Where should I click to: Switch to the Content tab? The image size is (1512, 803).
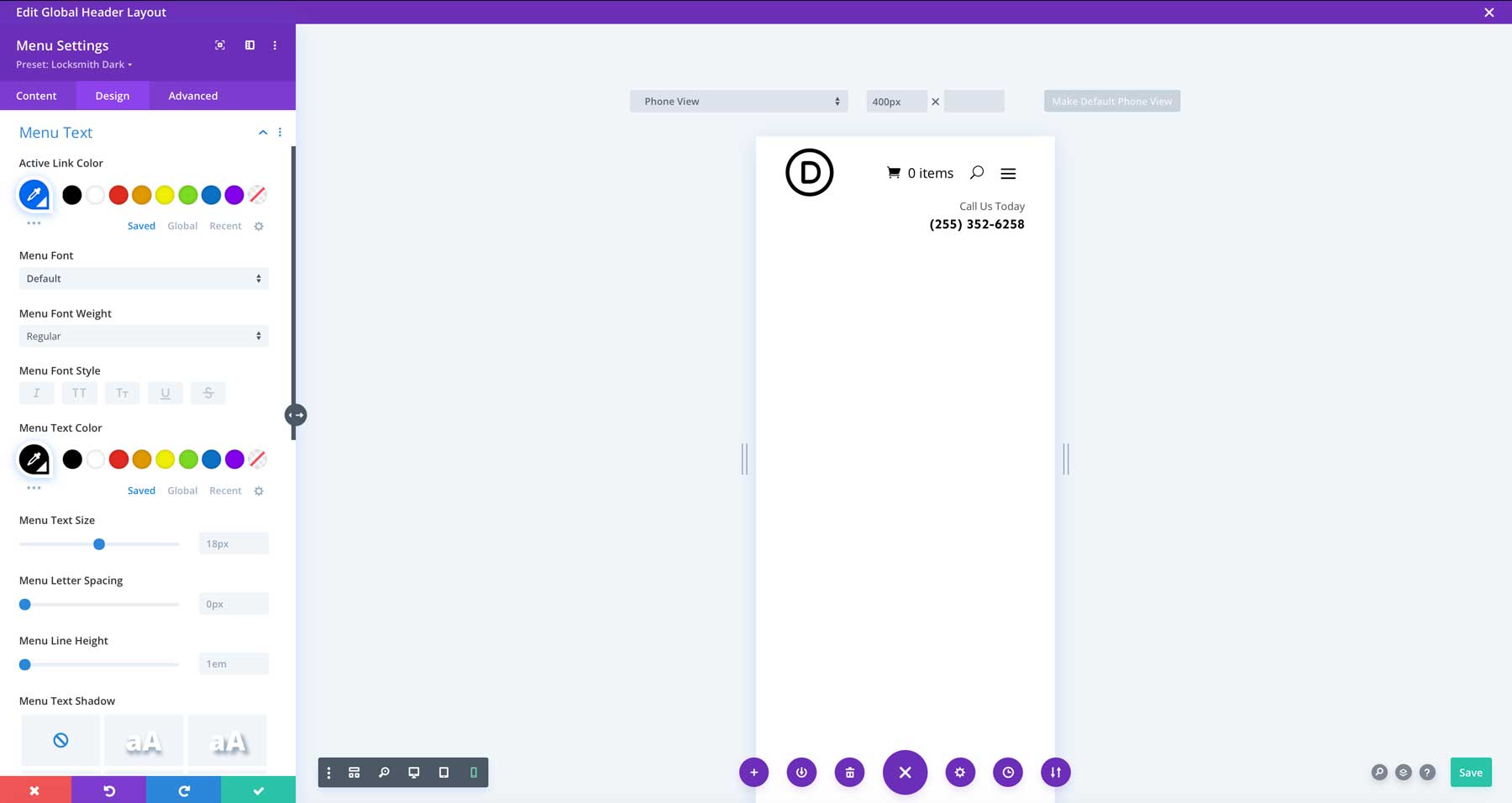pyautogui.click(x=36, y=95)
